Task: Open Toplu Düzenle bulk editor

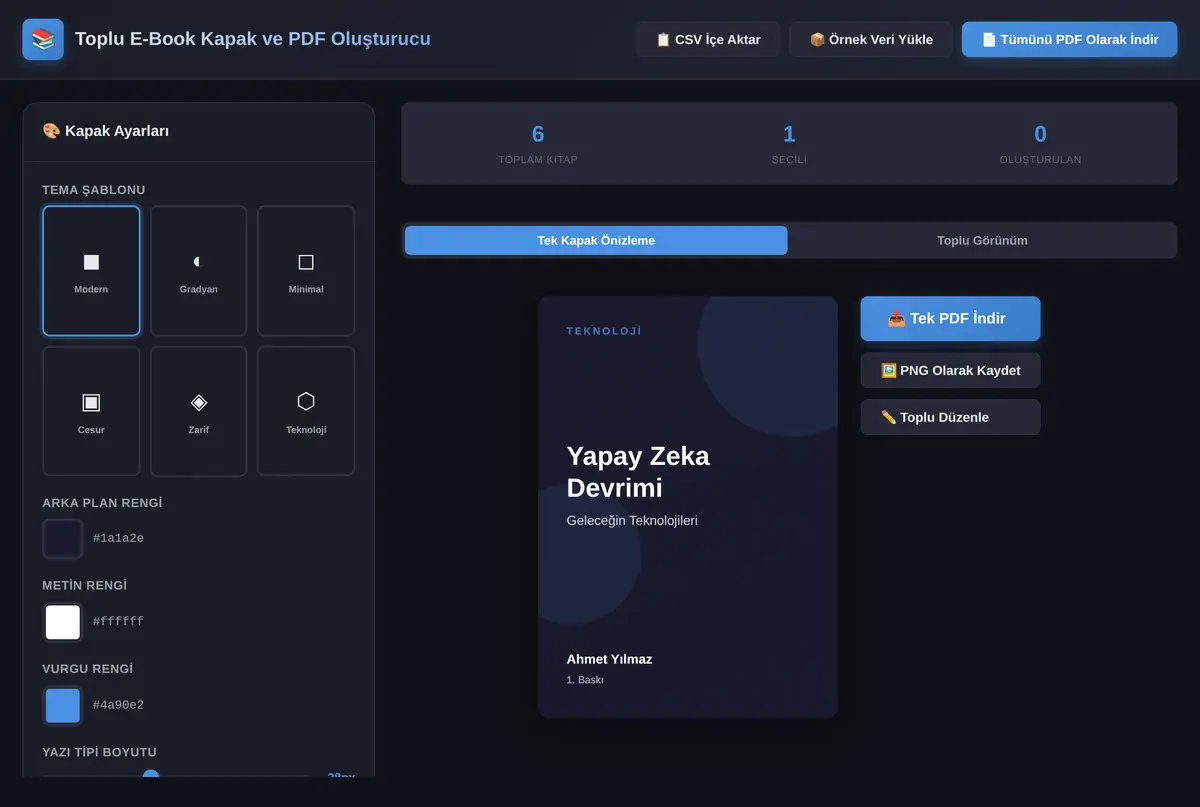Action: point(950,417)
